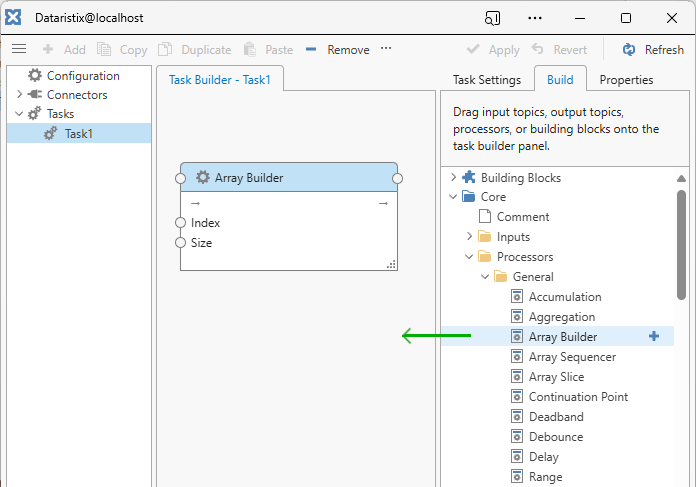
Task: Open toolbar overflow ellipsis next to Remove
Action: click(x=386, y=48)
